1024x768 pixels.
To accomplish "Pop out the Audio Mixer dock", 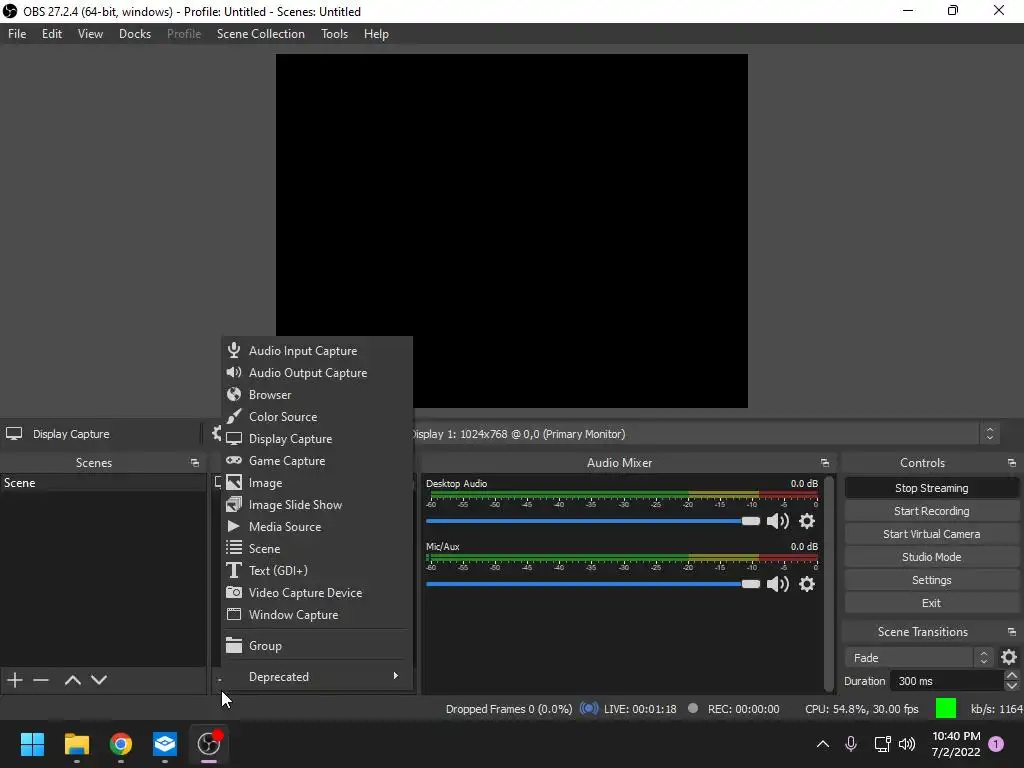I will (825, 462).
